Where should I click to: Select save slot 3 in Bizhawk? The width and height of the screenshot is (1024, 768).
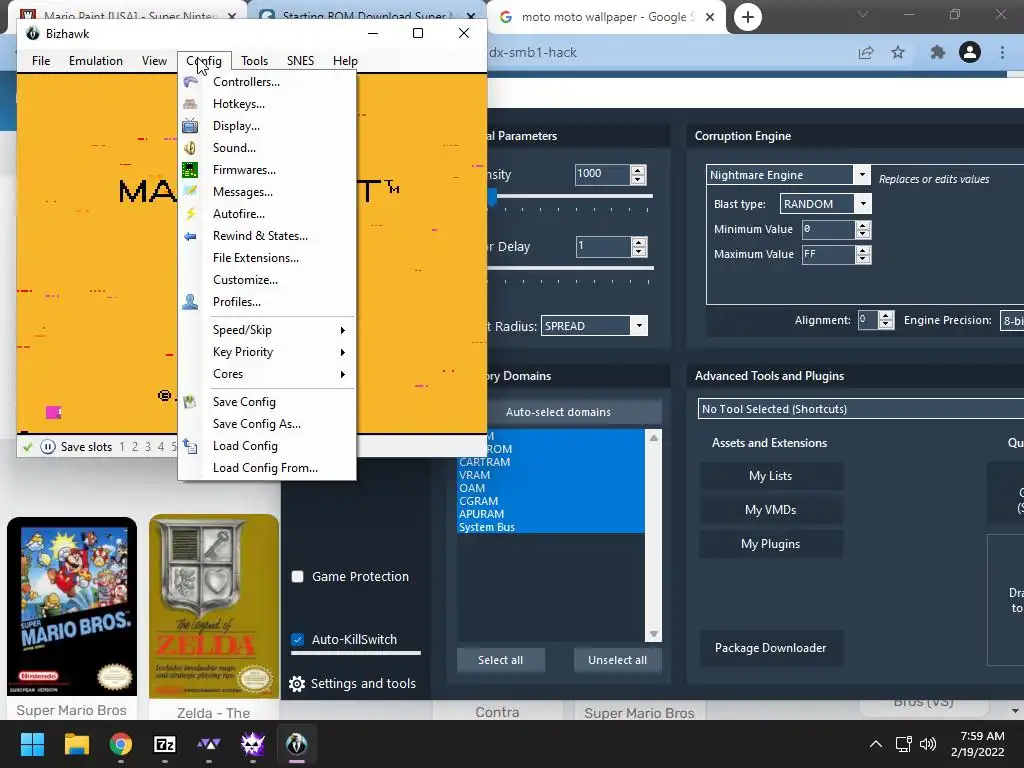click(x=148, y=447)
